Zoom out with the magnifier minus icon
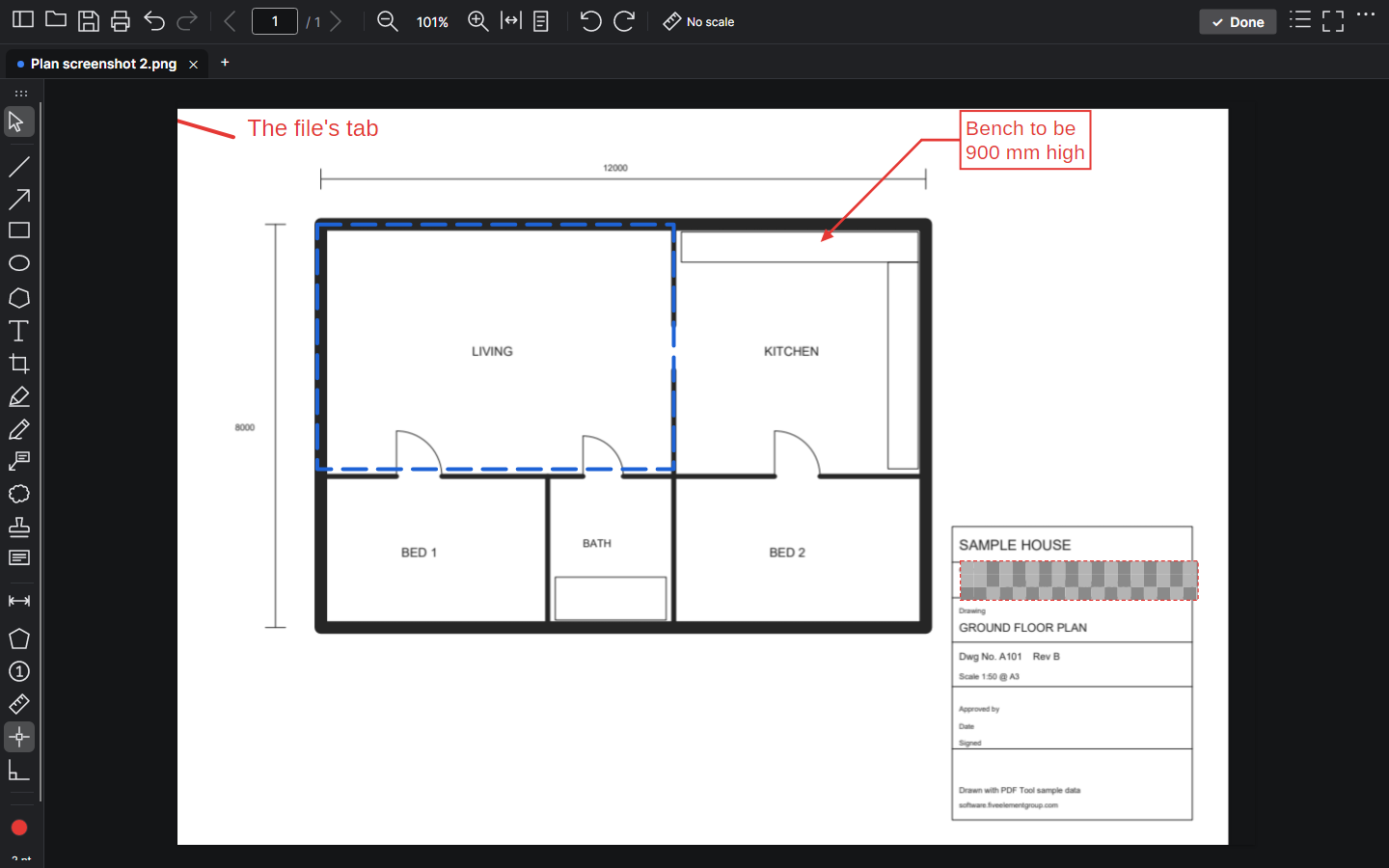1389x868 pixels. click(x=388, y=21)
